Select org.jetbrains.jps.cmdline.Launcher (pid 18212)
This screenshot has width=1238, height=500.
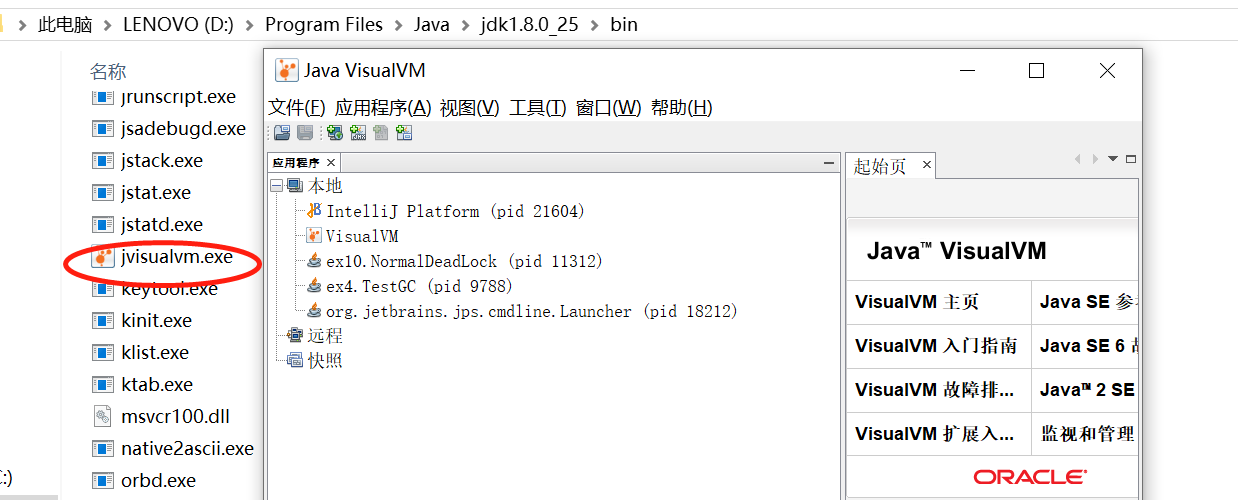click(x=522, y=311)
